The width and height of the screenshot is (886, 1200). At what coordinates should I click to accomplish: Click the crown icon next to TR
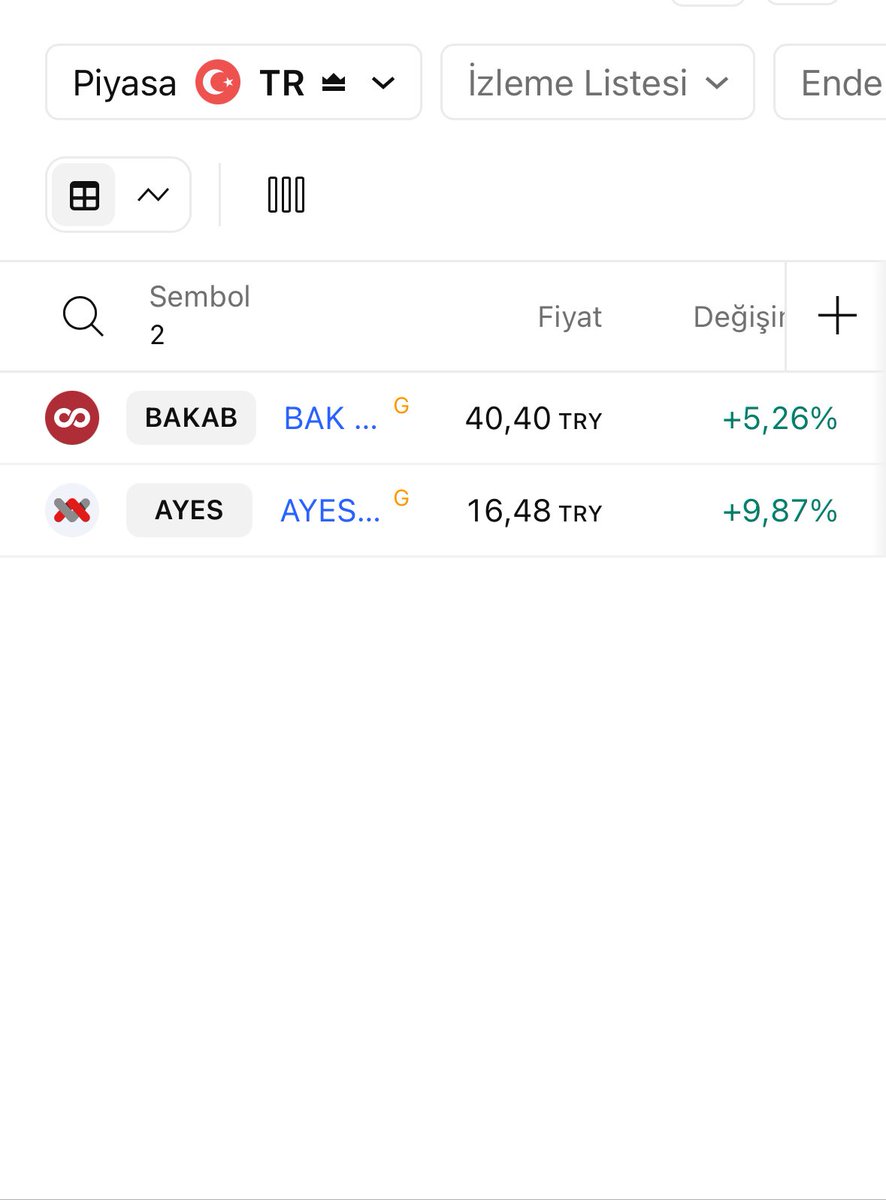coord(333,84)
